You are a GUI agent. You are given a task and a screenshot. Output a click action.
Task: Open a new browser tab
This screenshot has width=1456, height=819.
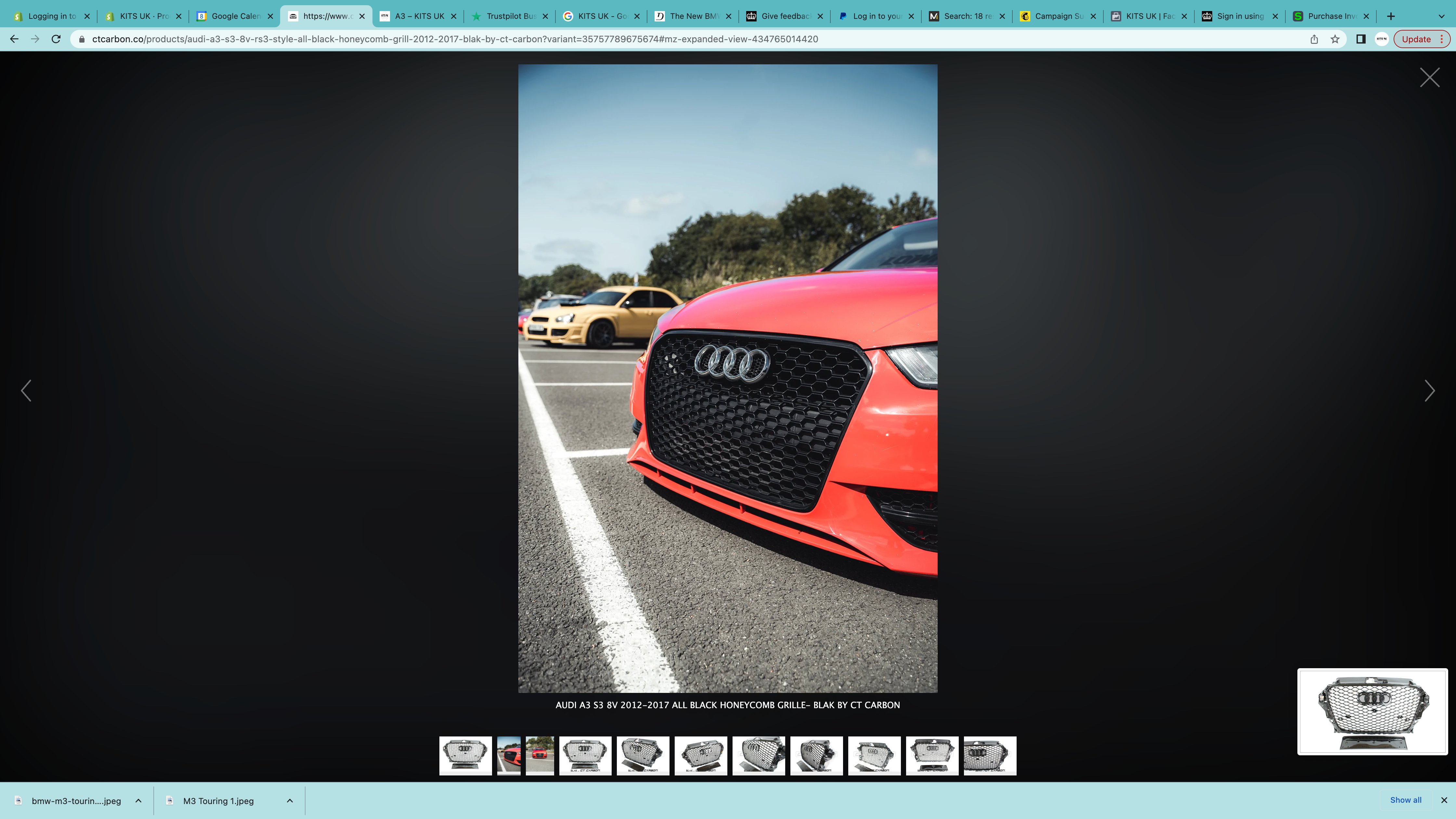pos(1391,16)
